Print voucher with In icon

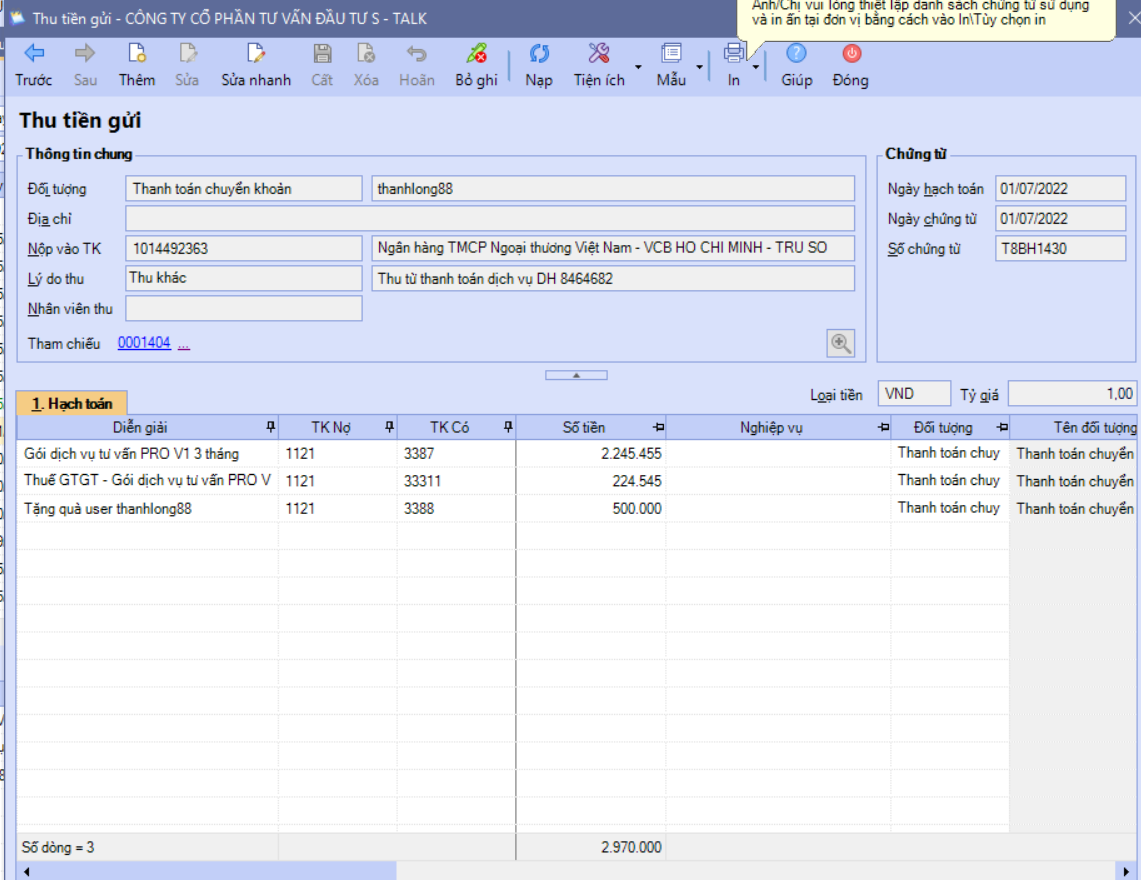click(x=734, y=53)
